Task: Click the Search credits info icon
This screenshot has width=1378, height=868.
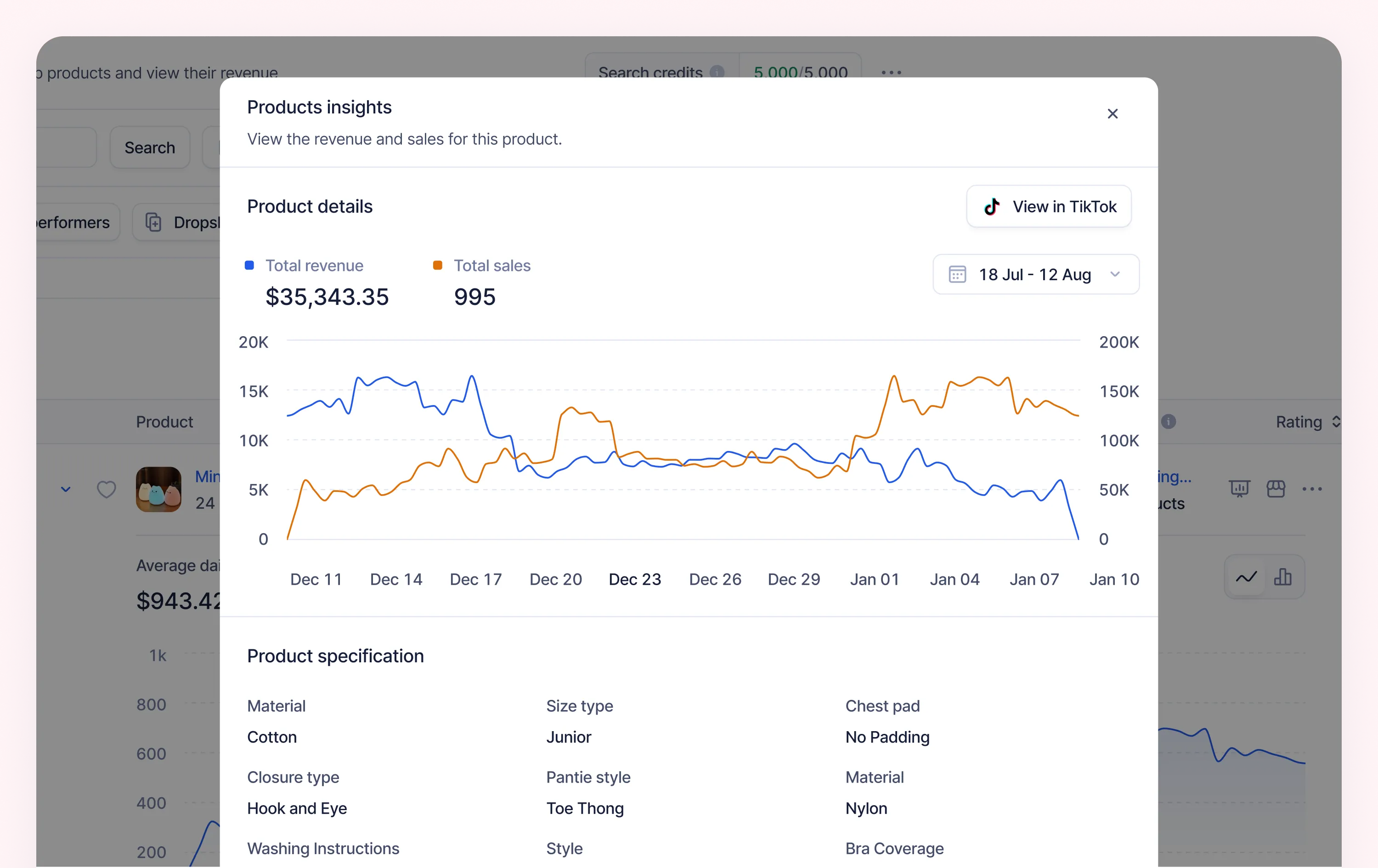Action: [717, 73]
